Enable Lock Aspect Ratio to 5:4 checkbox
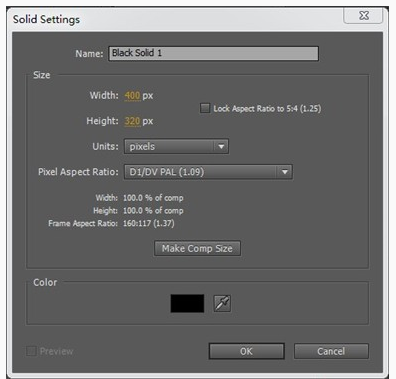 205,108
